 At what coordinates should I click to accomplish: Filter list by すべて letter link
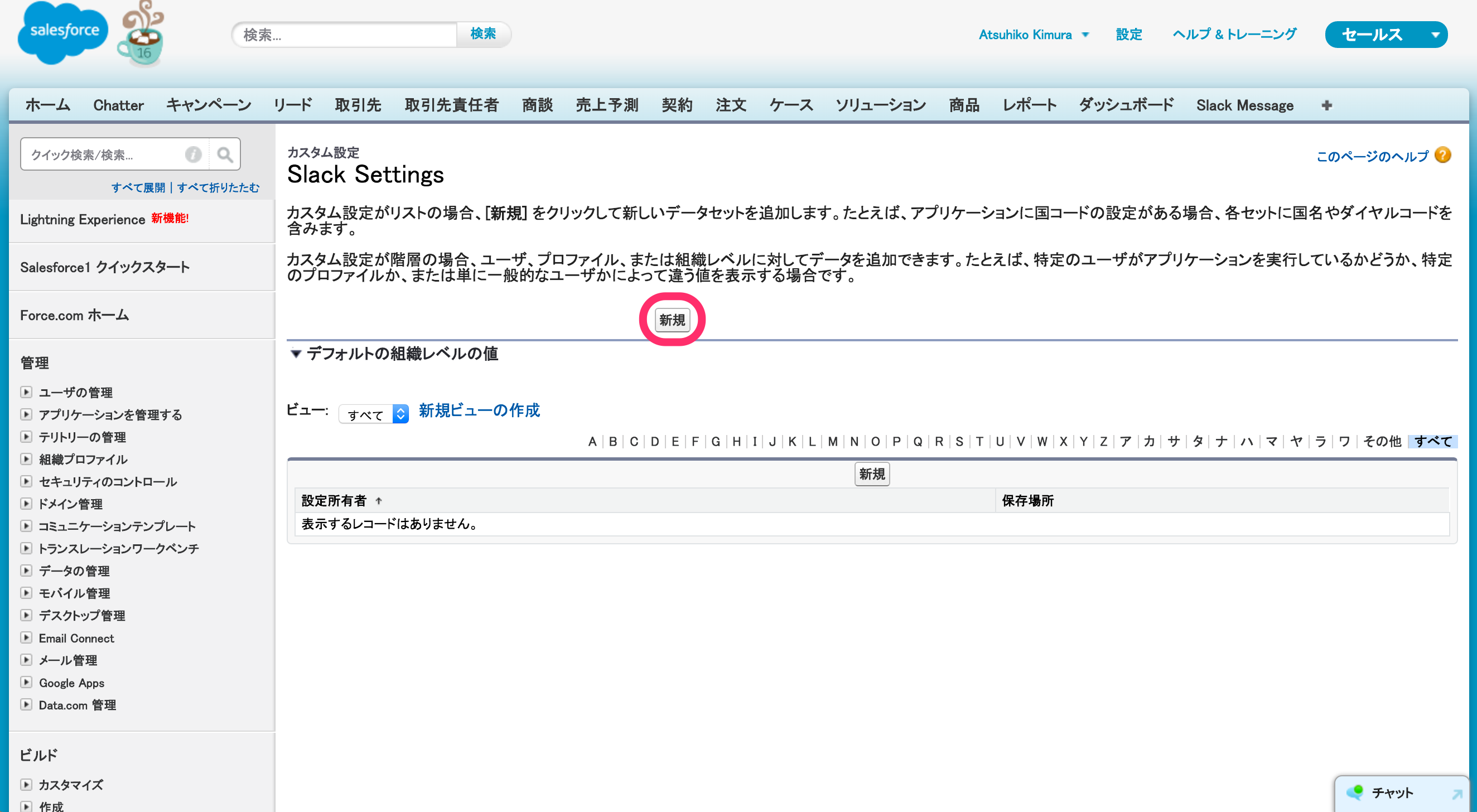[1433, 442]
